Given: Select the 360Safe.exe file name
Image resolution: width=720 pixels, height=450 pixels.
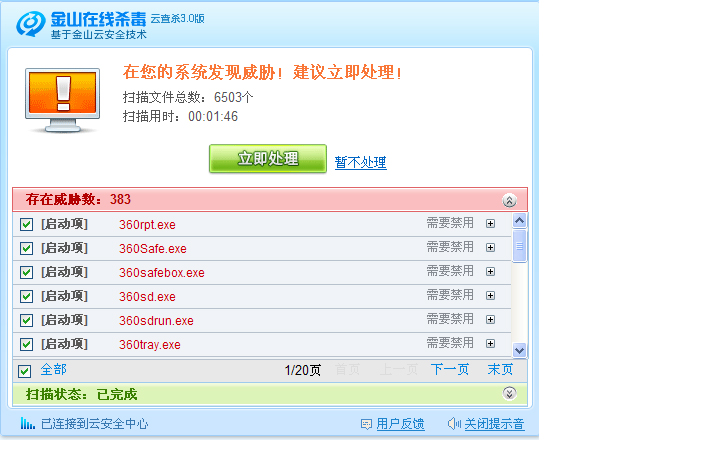Looking at the screenshot, I should (x=152, y=248).
